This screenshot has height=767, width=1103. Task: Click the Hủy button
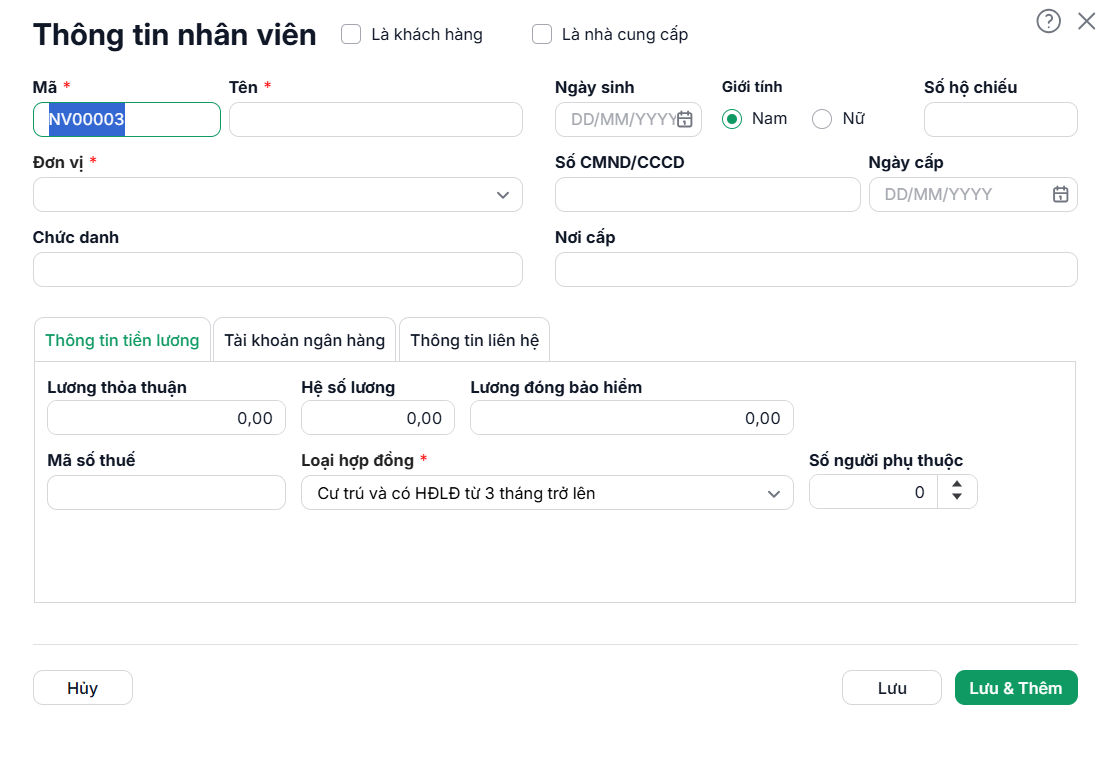pos(83,687)
